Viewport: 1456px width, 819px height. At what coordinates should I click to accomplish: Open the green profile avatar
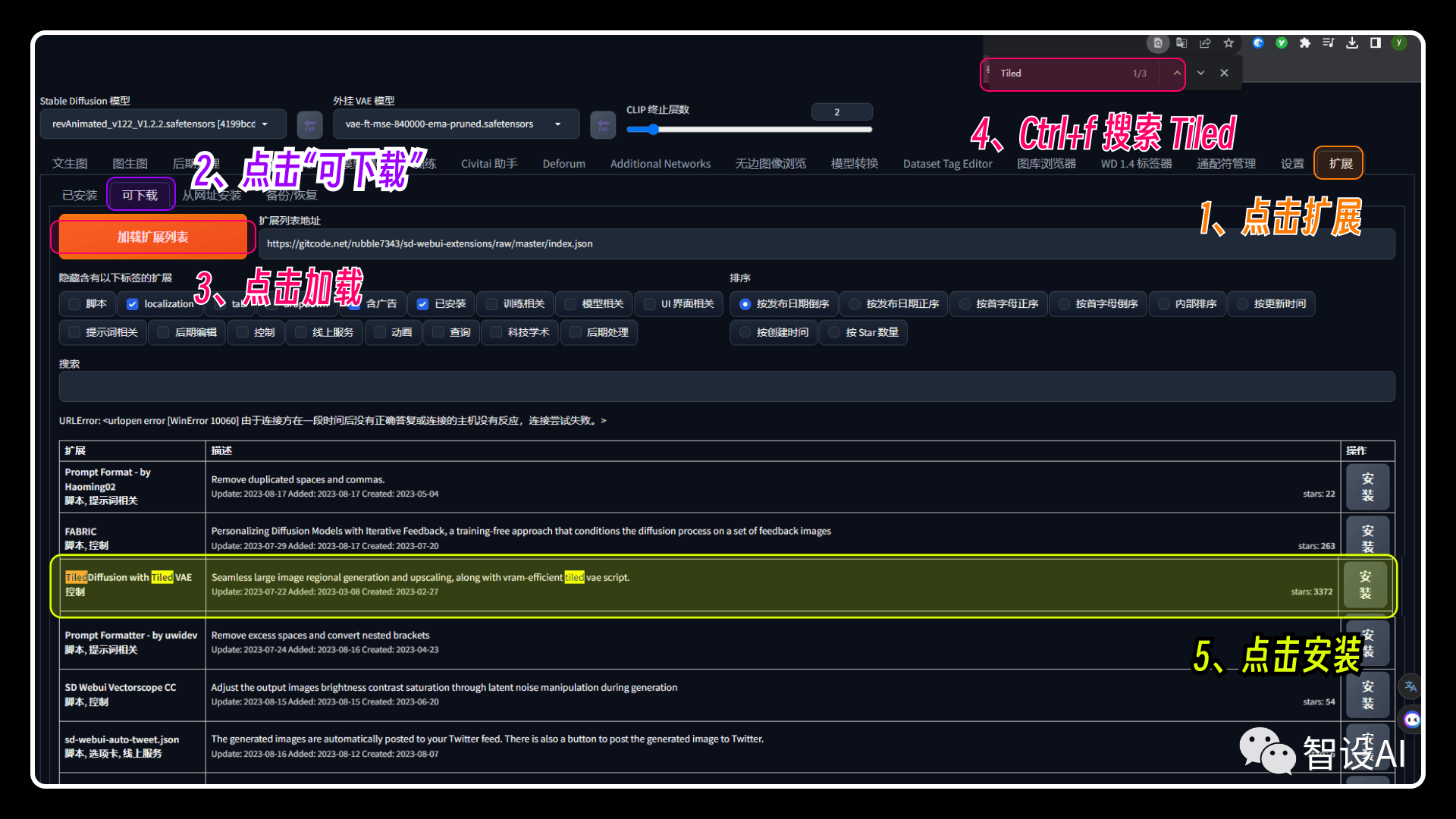tap(1399, 43)
